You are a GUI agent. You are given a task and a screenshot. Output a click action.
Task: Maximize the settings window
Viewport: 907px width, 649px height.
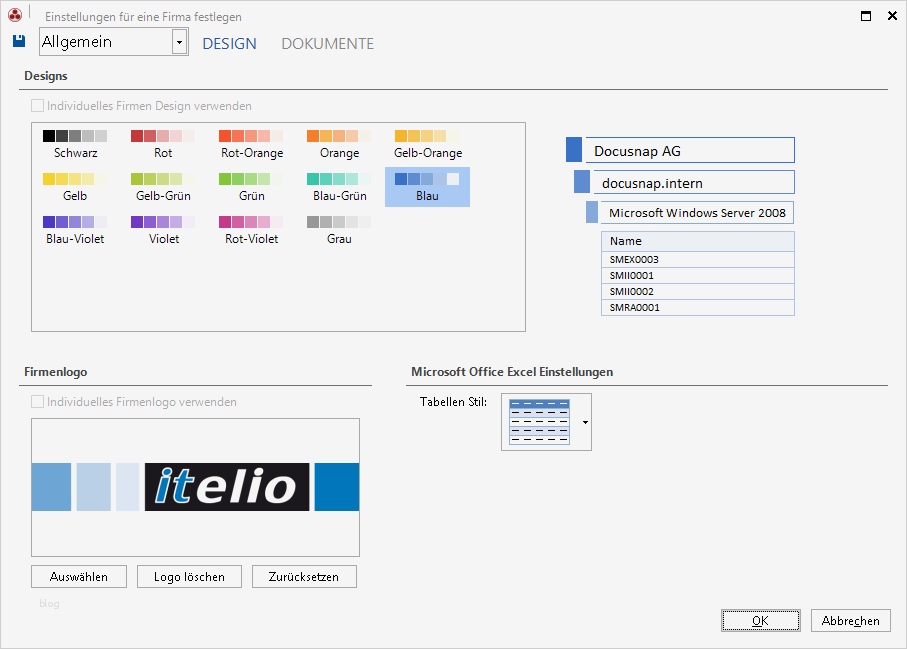(866, 16)
